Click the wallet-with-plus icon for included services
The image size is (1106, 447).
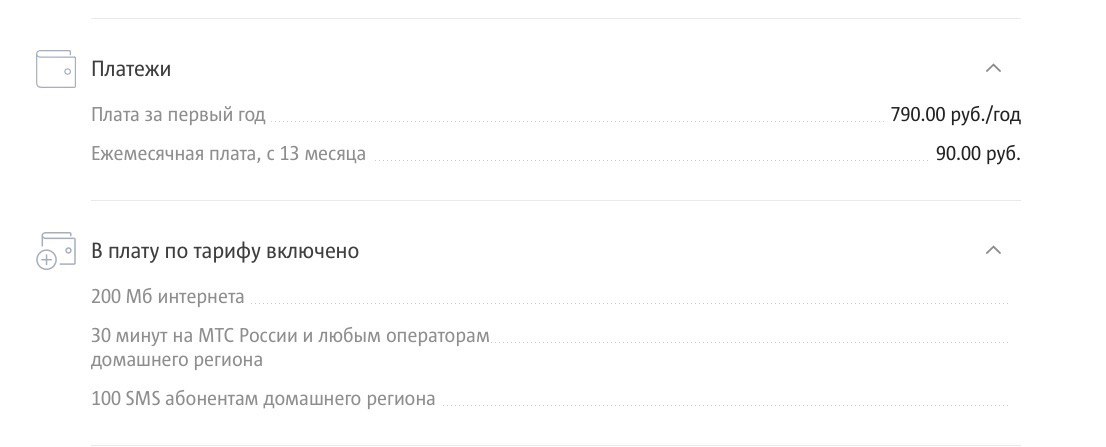tap(56, 251)
